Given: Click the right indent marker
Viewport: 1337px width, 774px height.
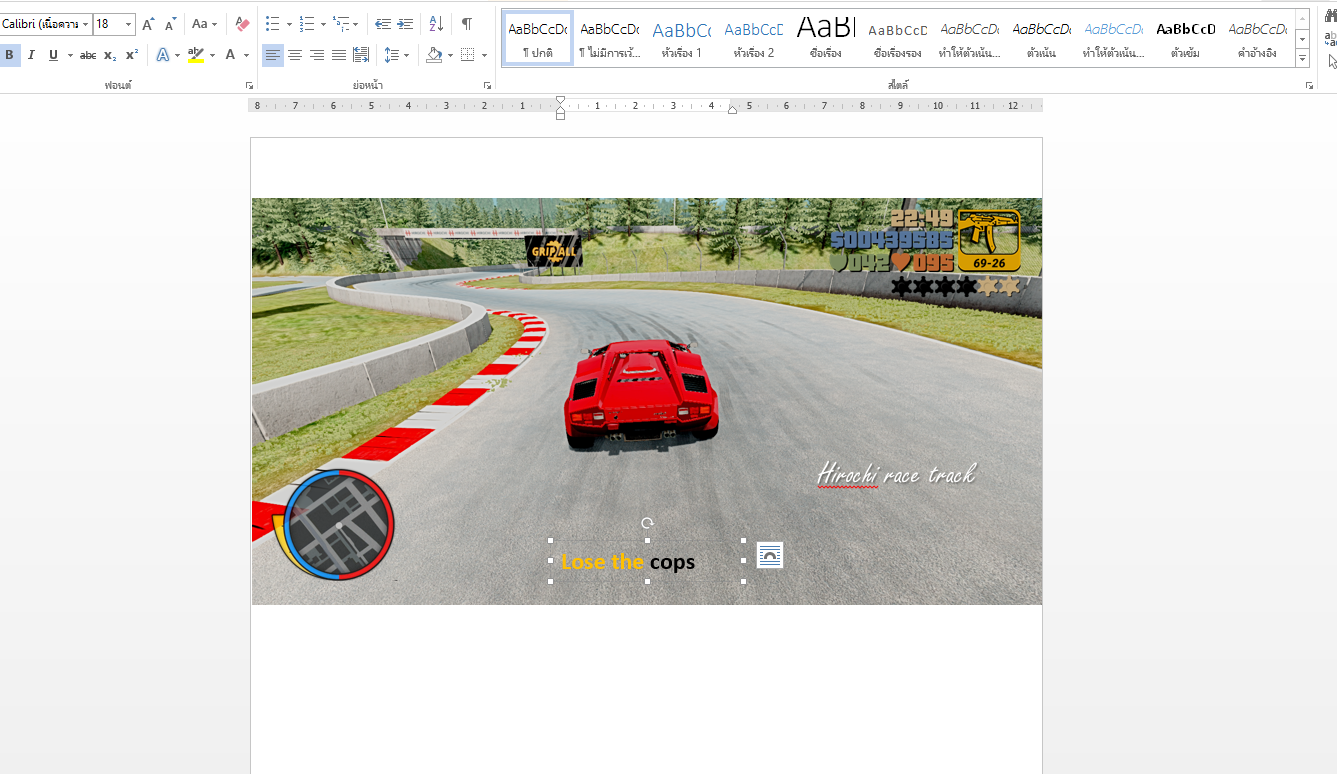Looking at the screenshot, I should pos(732,109).
